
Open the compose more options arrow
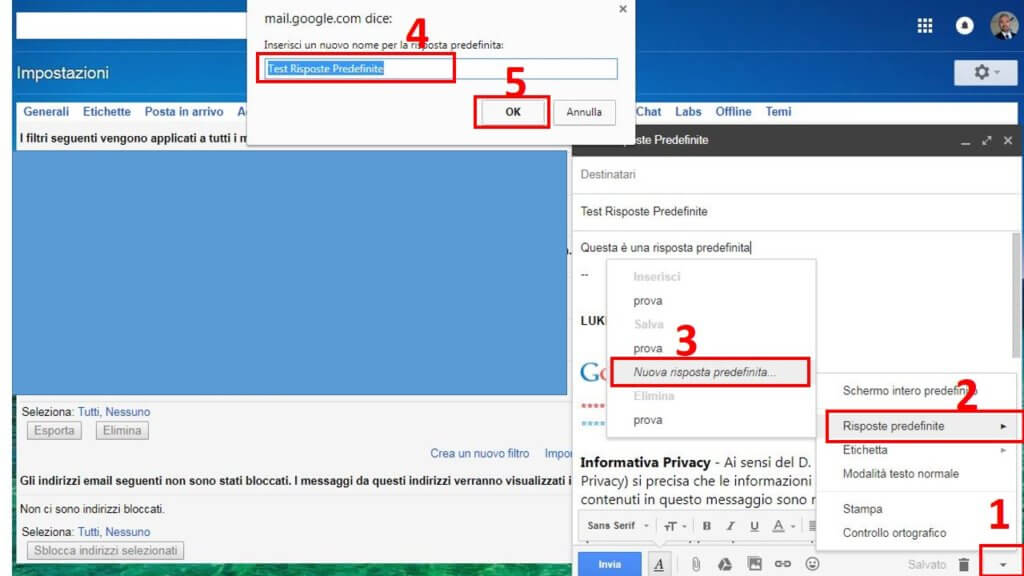(1002, 564)
